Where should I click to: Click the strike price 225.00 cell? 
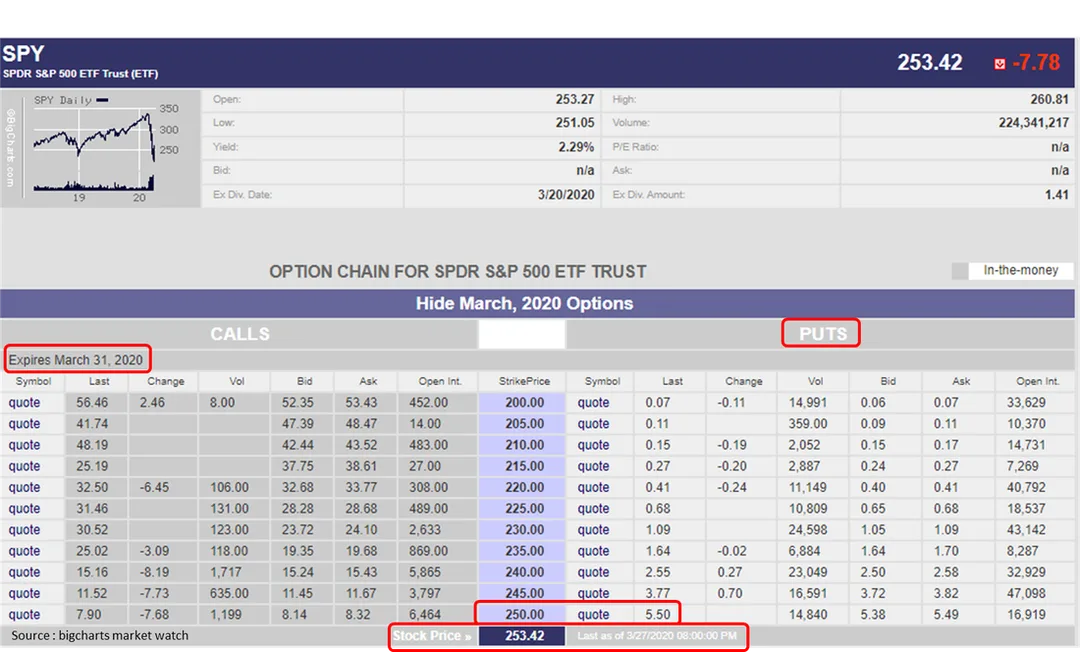coord(524,509)
